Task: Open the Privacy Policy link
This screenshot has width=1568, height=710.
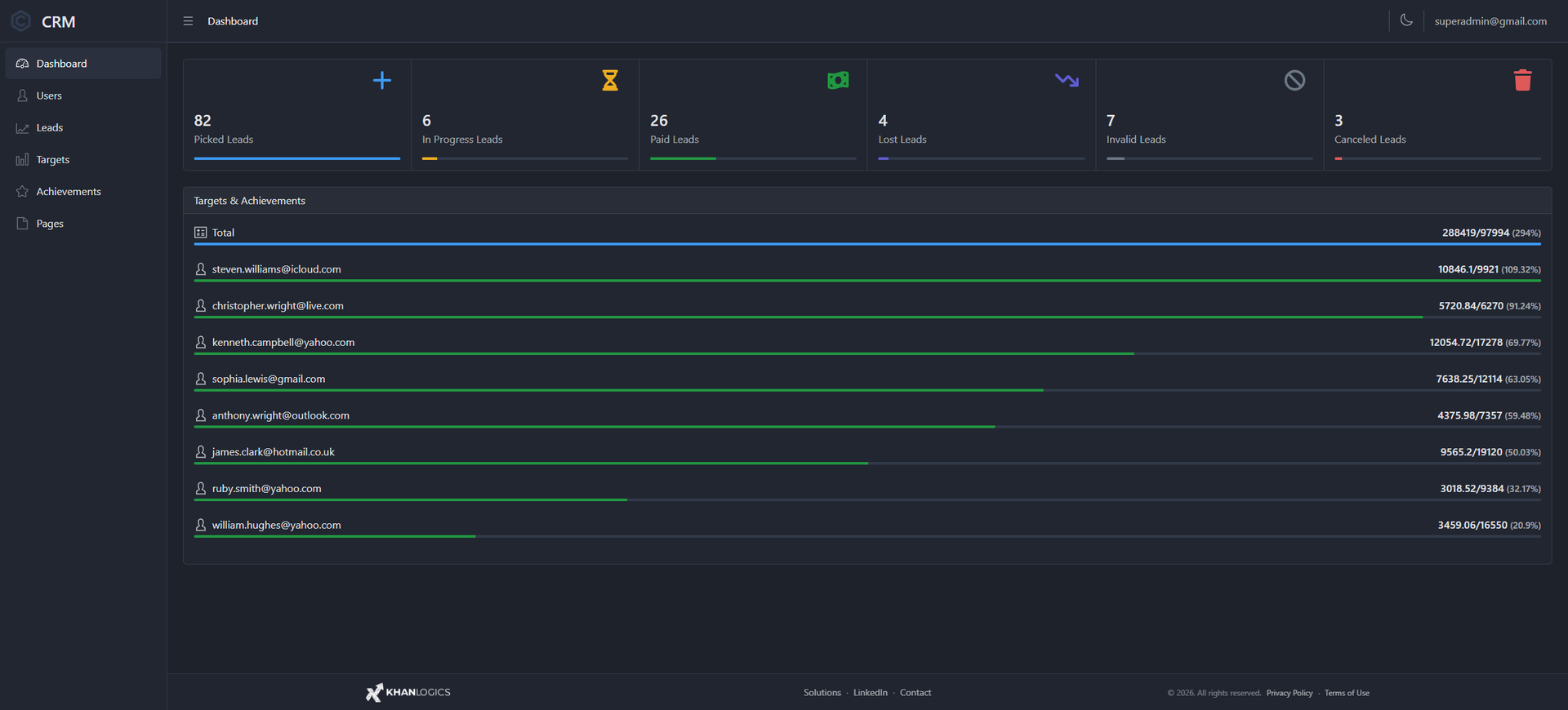Action: point(1290,693)
